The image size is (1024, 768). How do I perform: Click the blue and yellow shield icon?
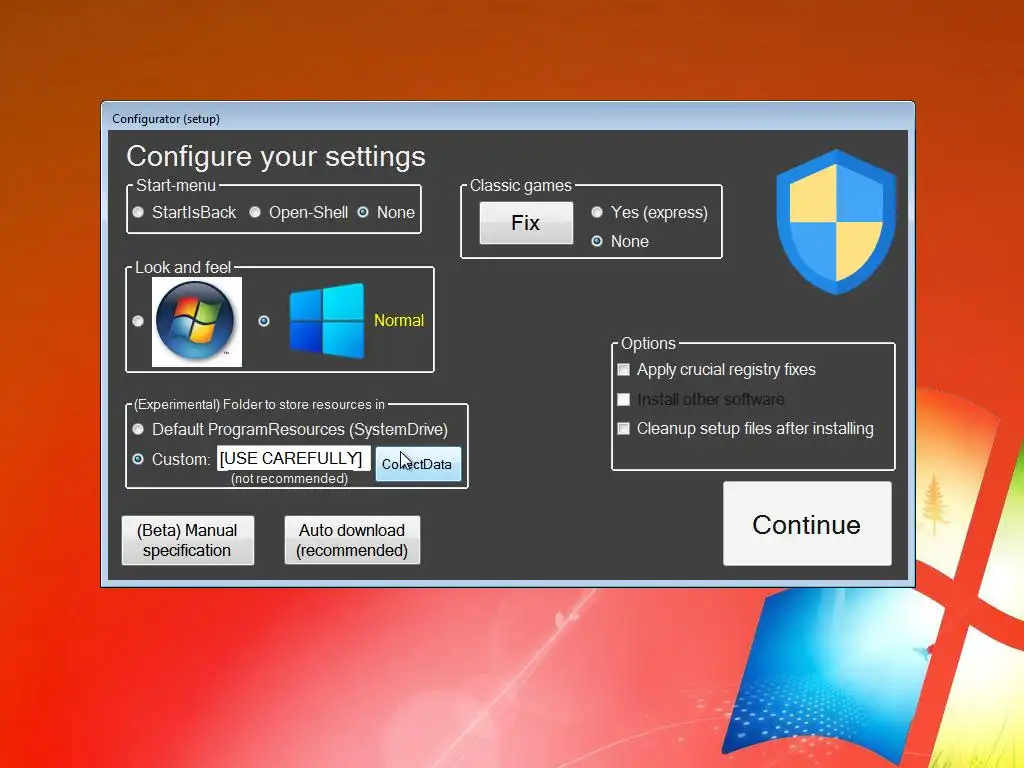(836, 222)
